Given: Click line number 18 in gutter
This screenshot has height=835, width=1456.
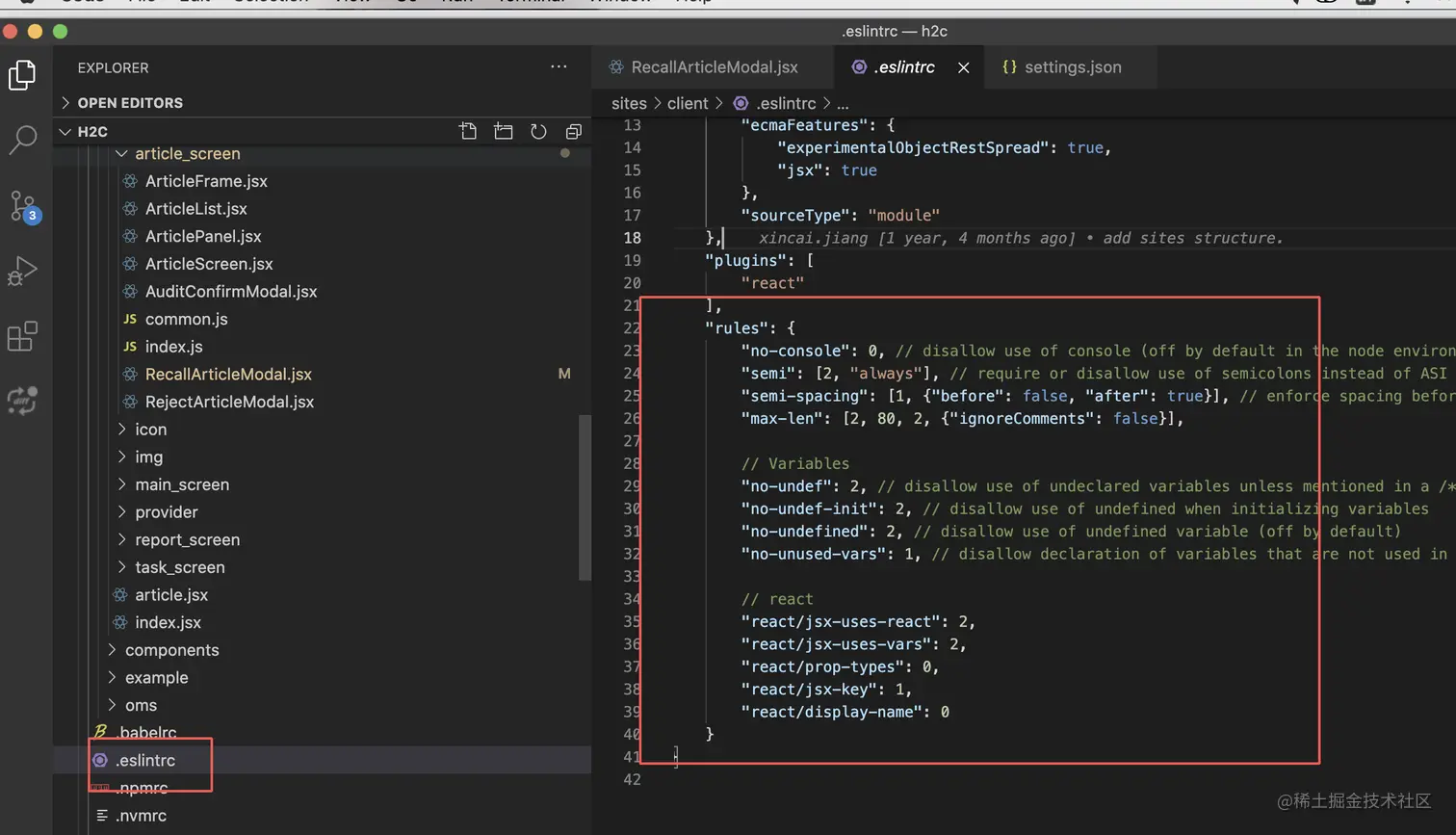Looking at the screenshot, I should coord(632,238).
